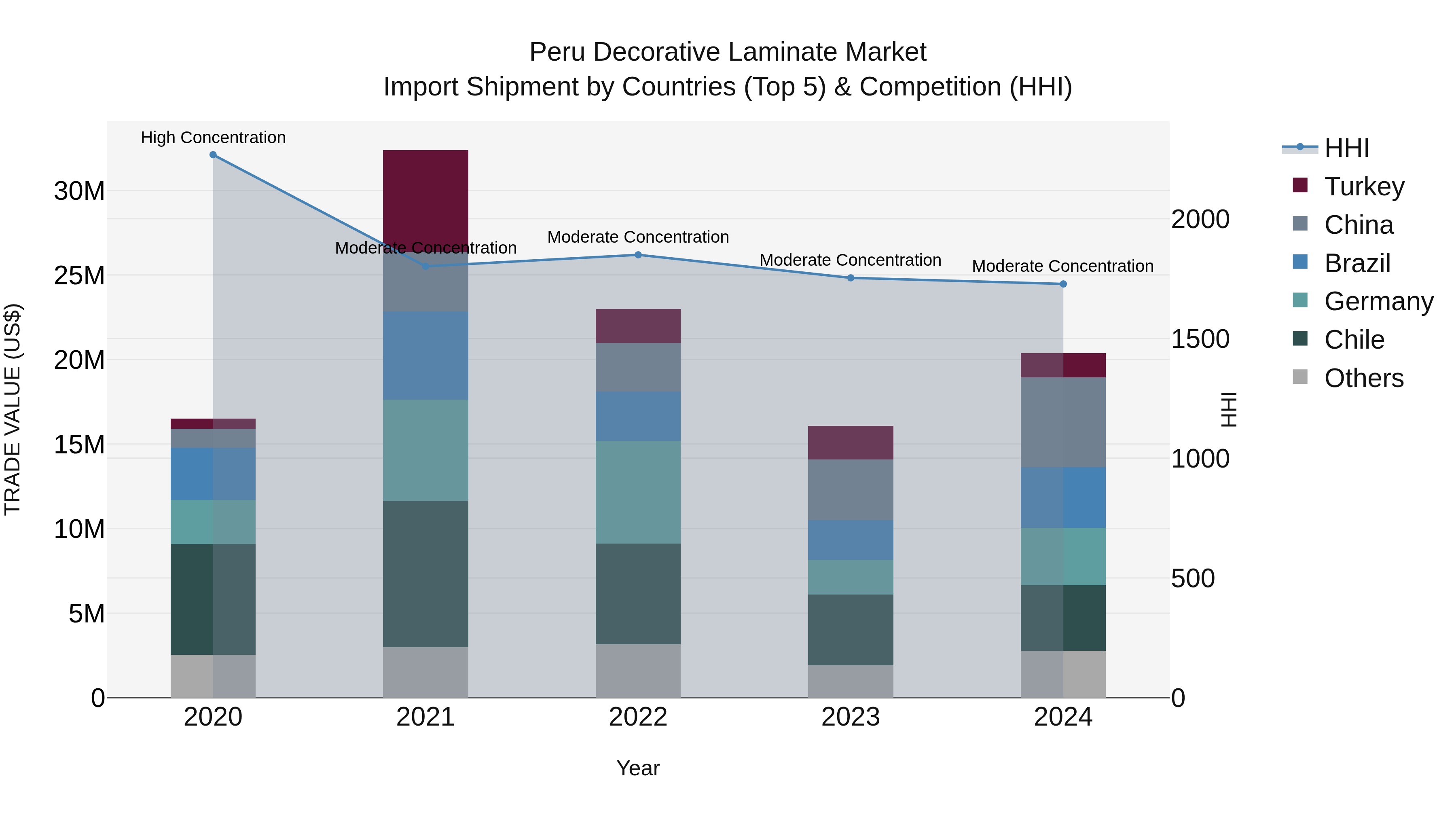The height and width of the screenshot is (819, 1456).
Task: Click the HHI data point for 2024
Action: coord(1063,284)
